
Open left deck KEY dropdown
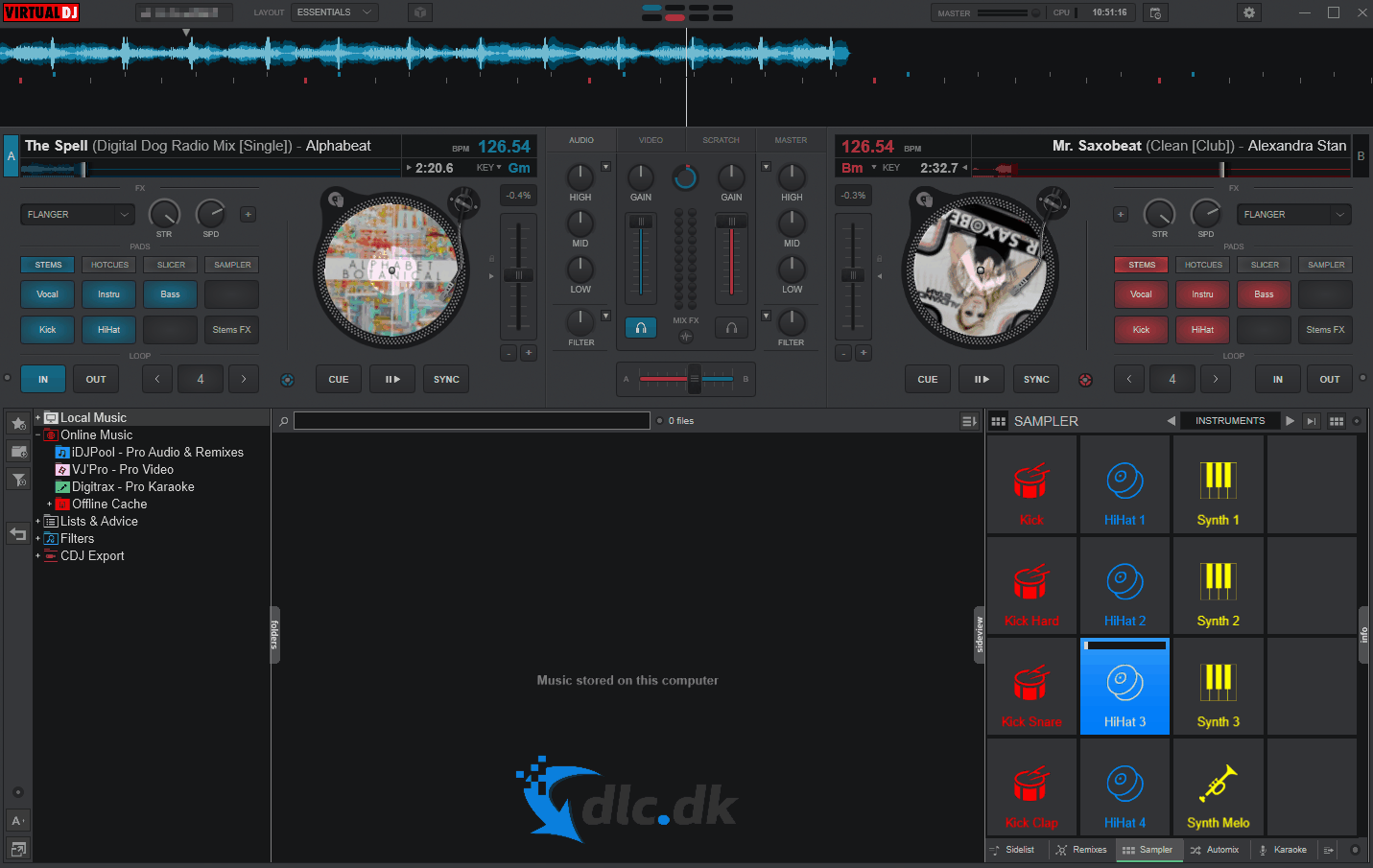[x=489, y=168]
